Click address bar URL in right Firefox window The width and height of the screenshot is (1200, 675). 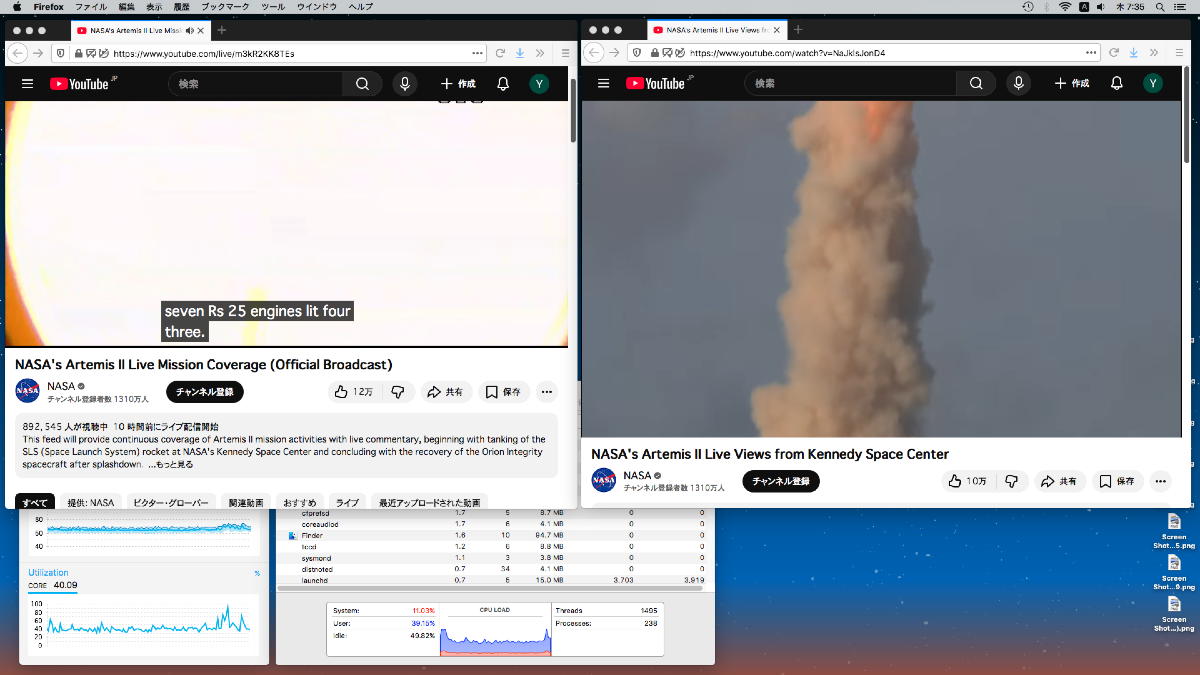[x=788, y=53]
